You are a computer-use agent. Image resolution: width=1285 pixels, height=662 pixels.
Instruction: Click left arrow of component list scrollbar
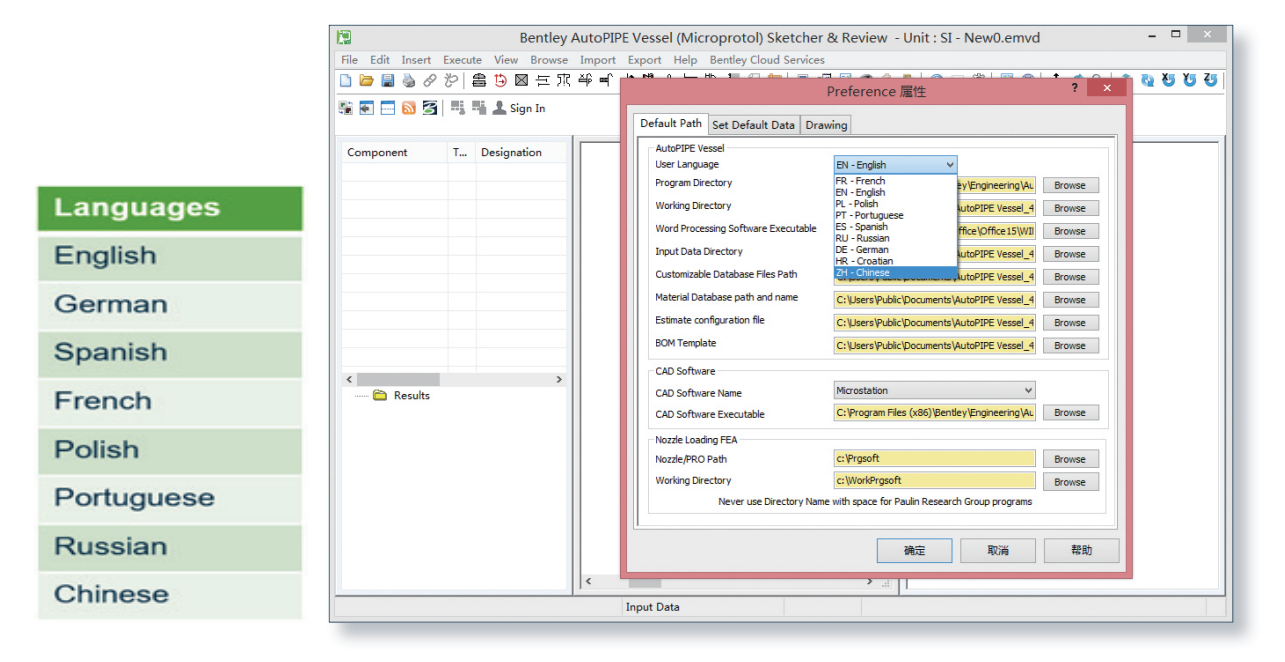349,380
